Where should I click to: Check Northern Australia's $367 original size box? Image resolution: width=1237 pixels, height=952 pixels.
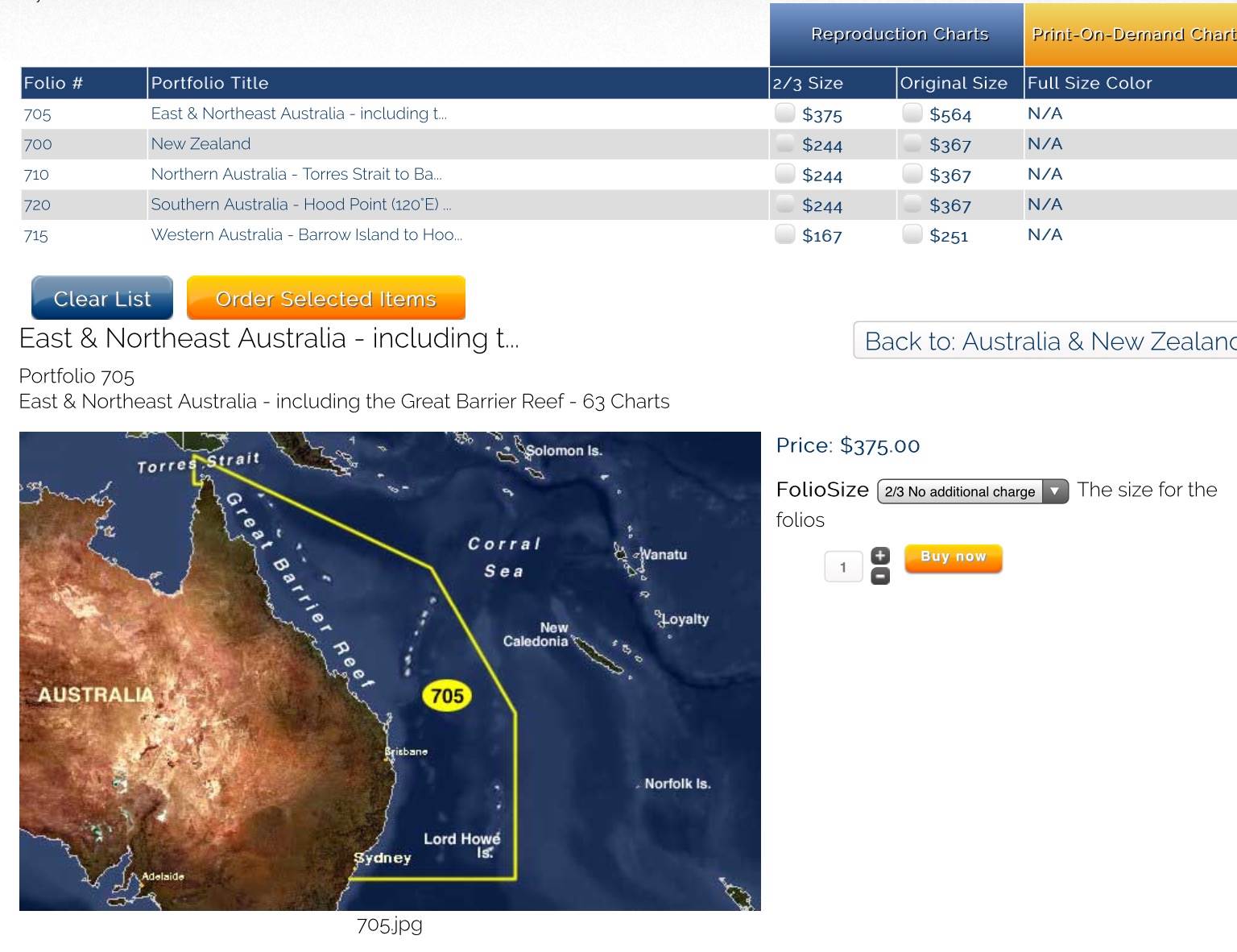click(x=912, y=173)
